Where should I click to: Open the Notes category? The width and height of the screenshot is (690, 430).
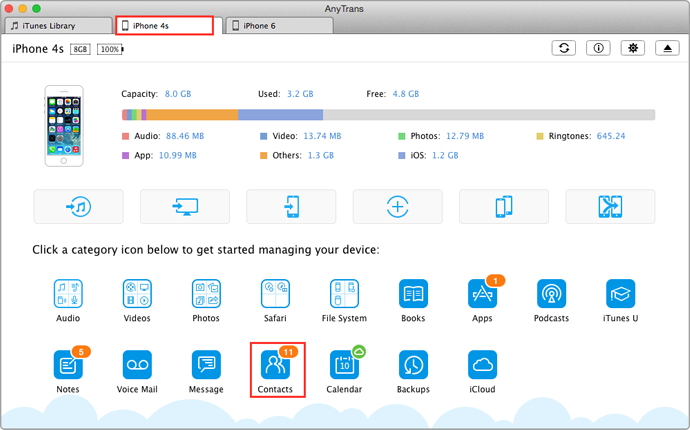tap(68, 364)
